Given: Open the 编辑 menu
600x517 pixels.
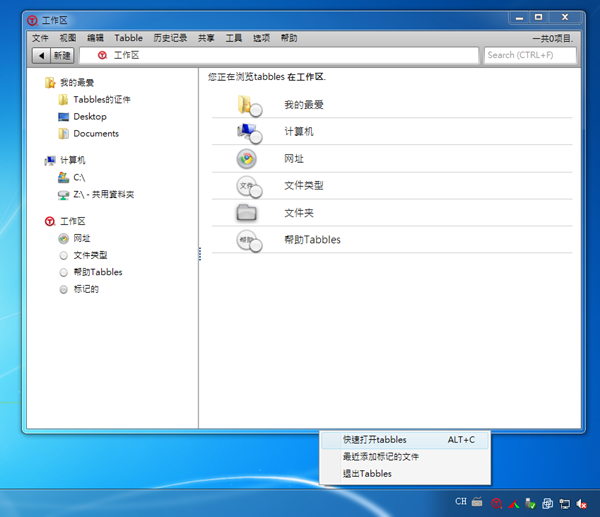Looking at the screenshot, I should pos(95,38).
